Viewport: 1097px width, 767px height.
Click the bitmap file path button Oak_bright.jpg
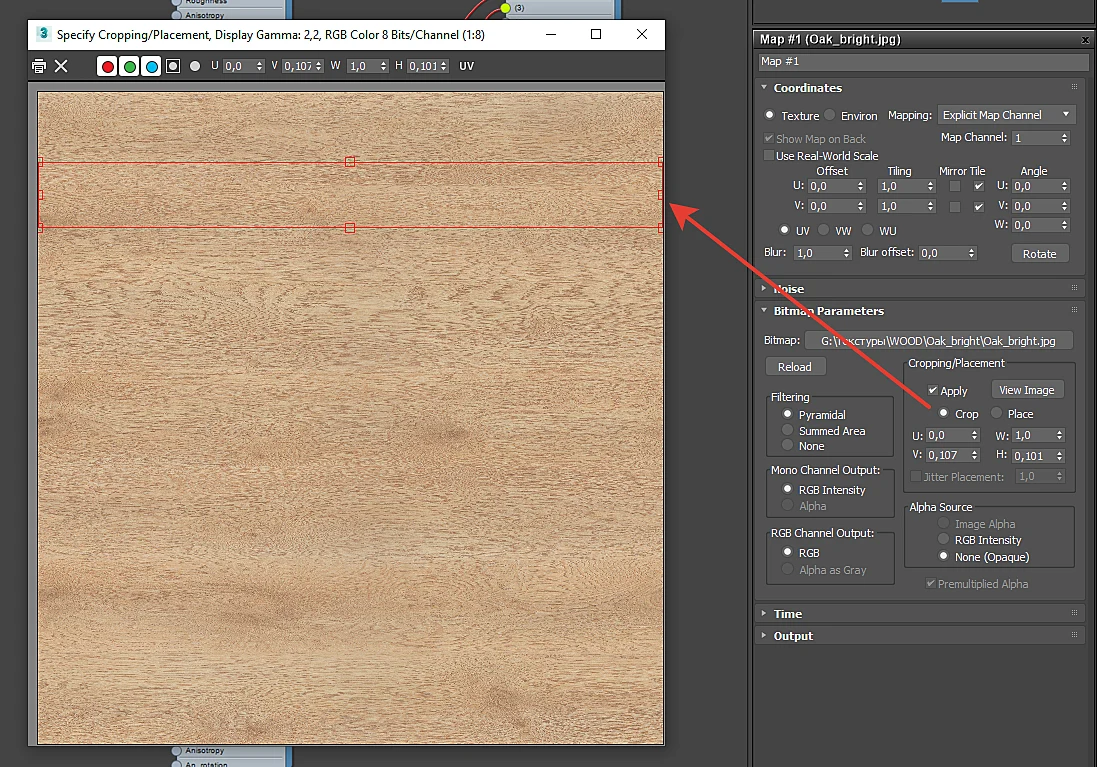(938, 341)
